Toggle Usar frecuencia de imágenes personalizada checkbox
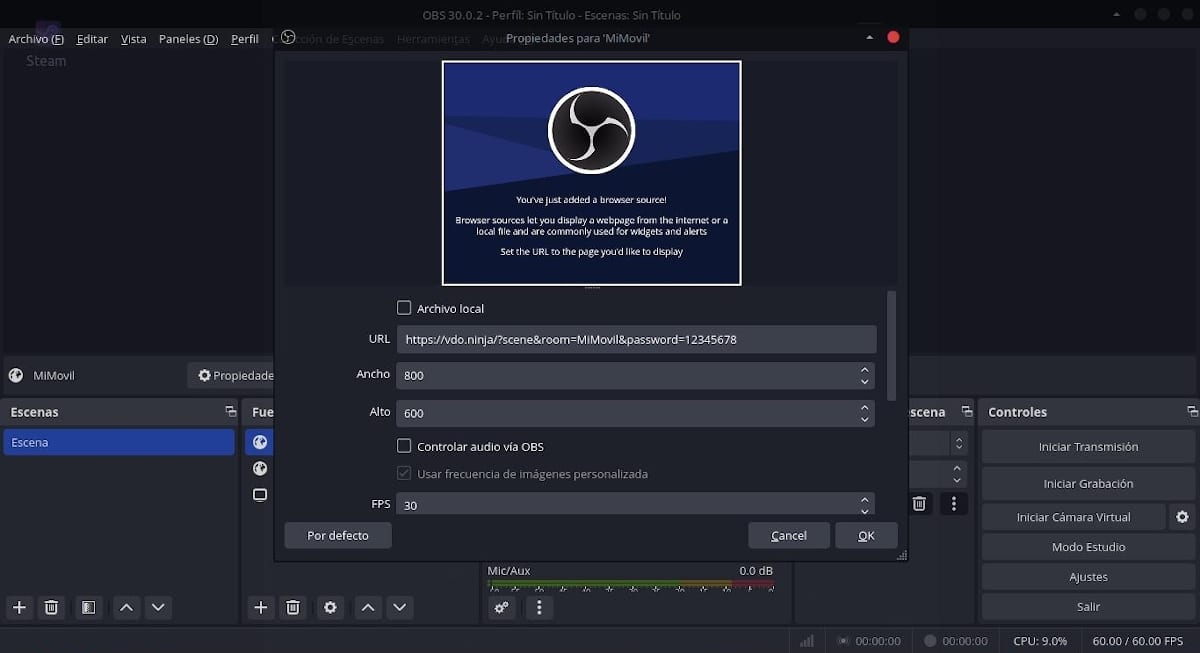1200x653 pixels. 404,473
